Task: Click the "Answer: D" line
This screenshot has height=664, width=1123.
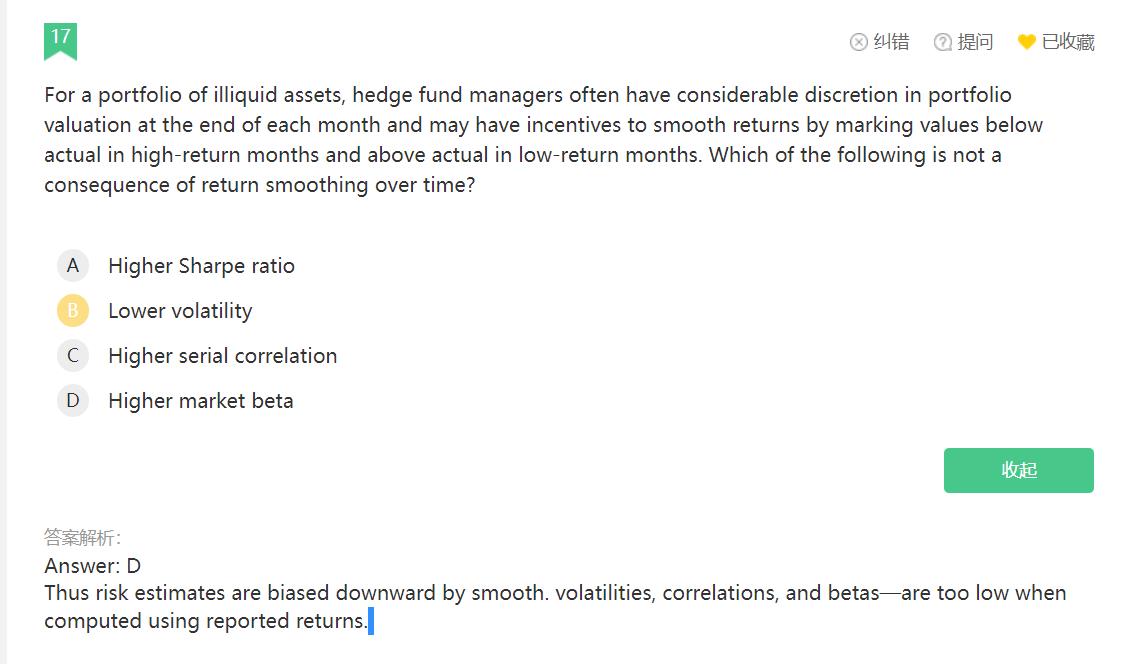Action: 93,565
